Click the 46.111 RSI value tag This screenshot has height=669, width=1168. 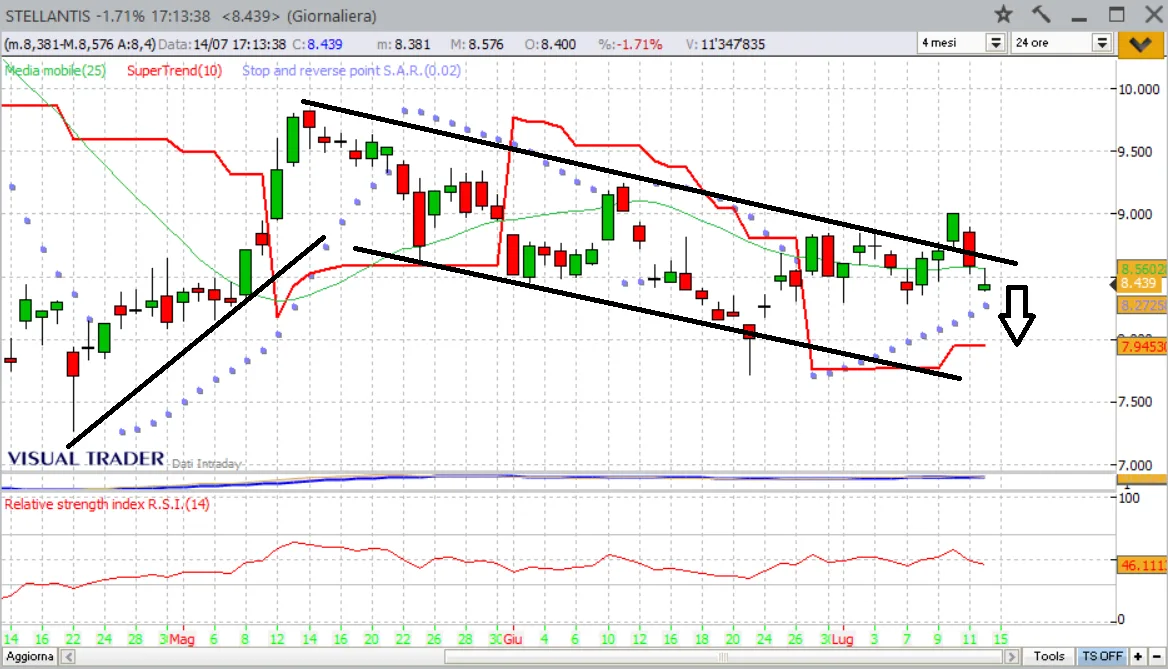tap(1142, 565)
